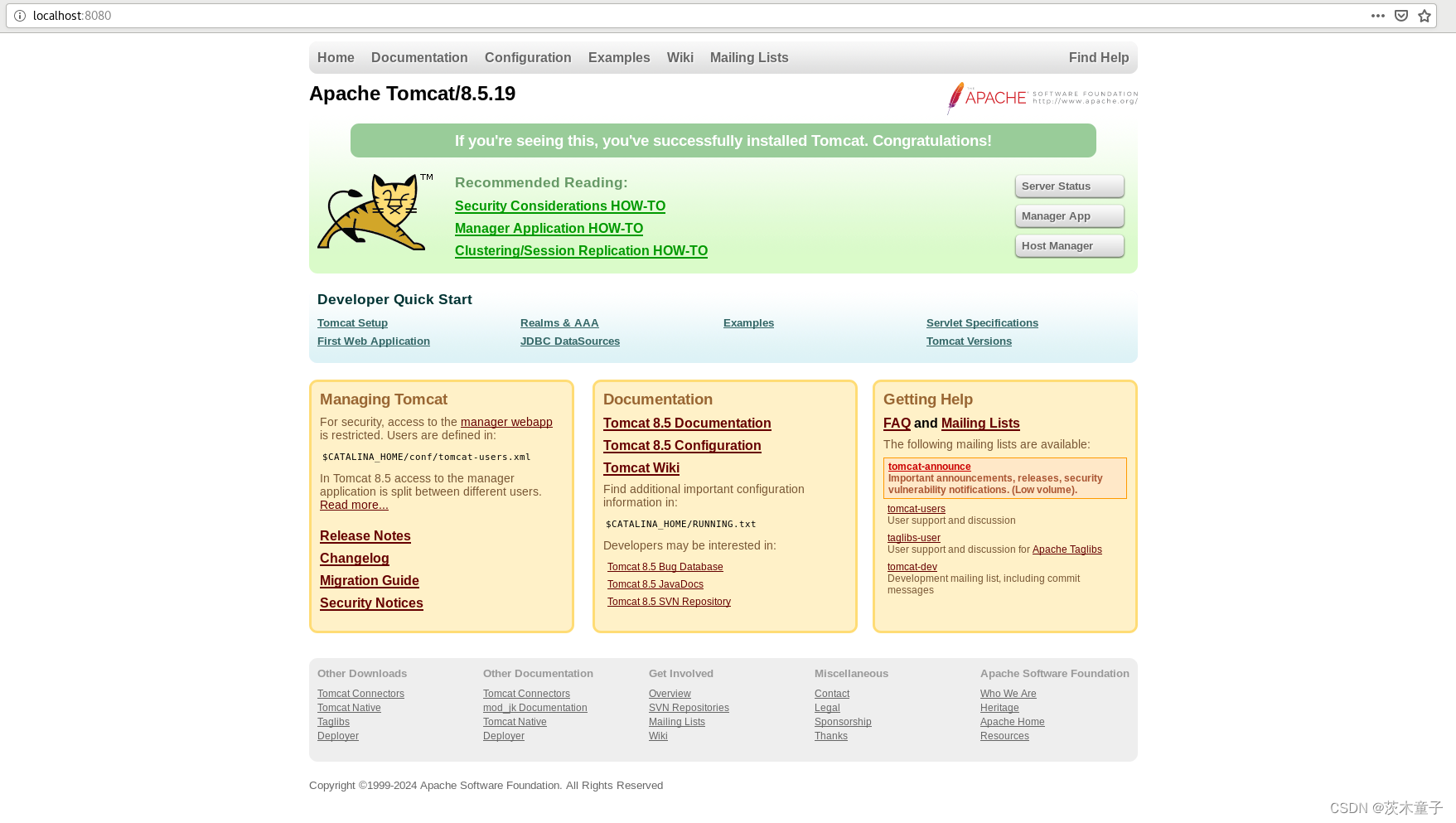
Task: Open mod_jk Documentation link
Action: 535,708
